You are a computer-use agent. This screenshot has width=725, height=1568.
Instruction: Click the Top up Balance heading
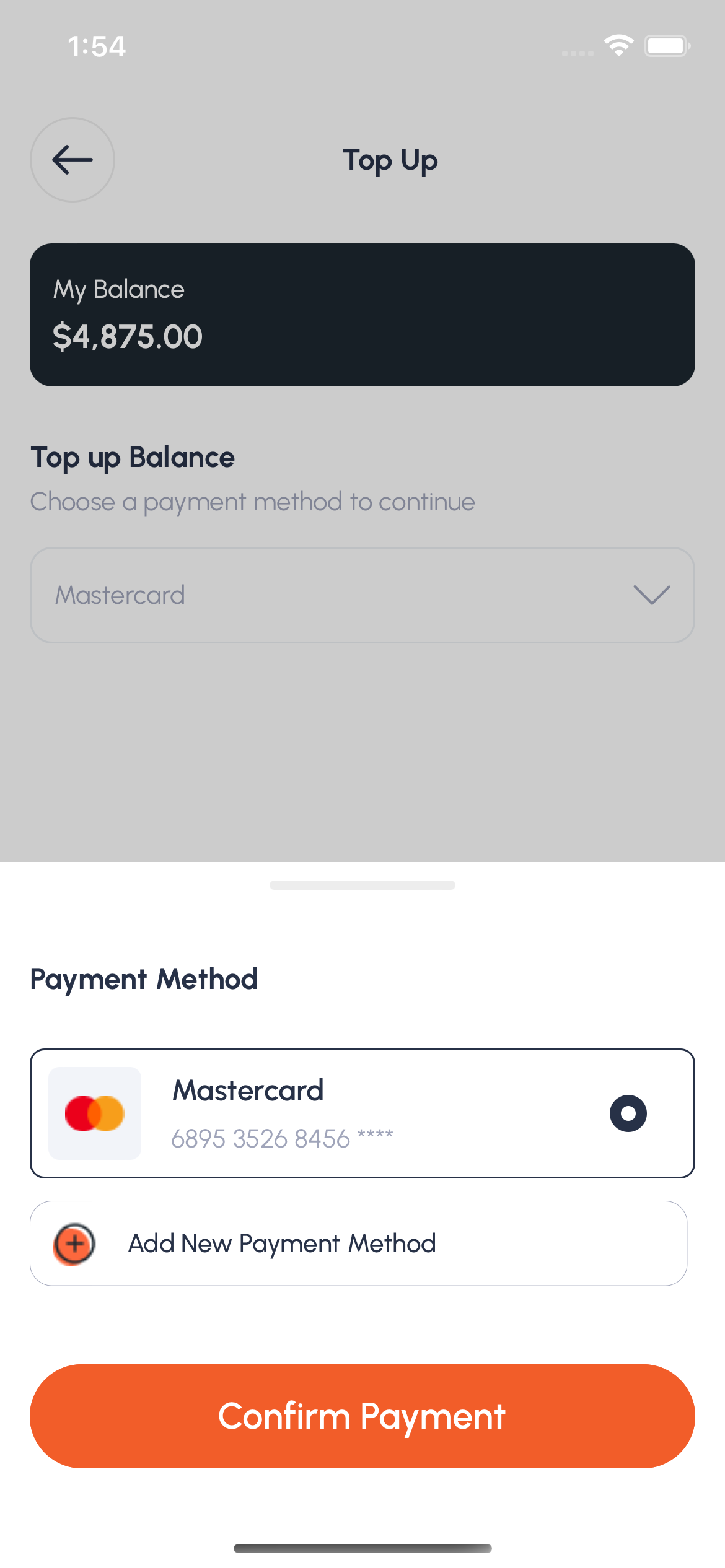[133, 458]
